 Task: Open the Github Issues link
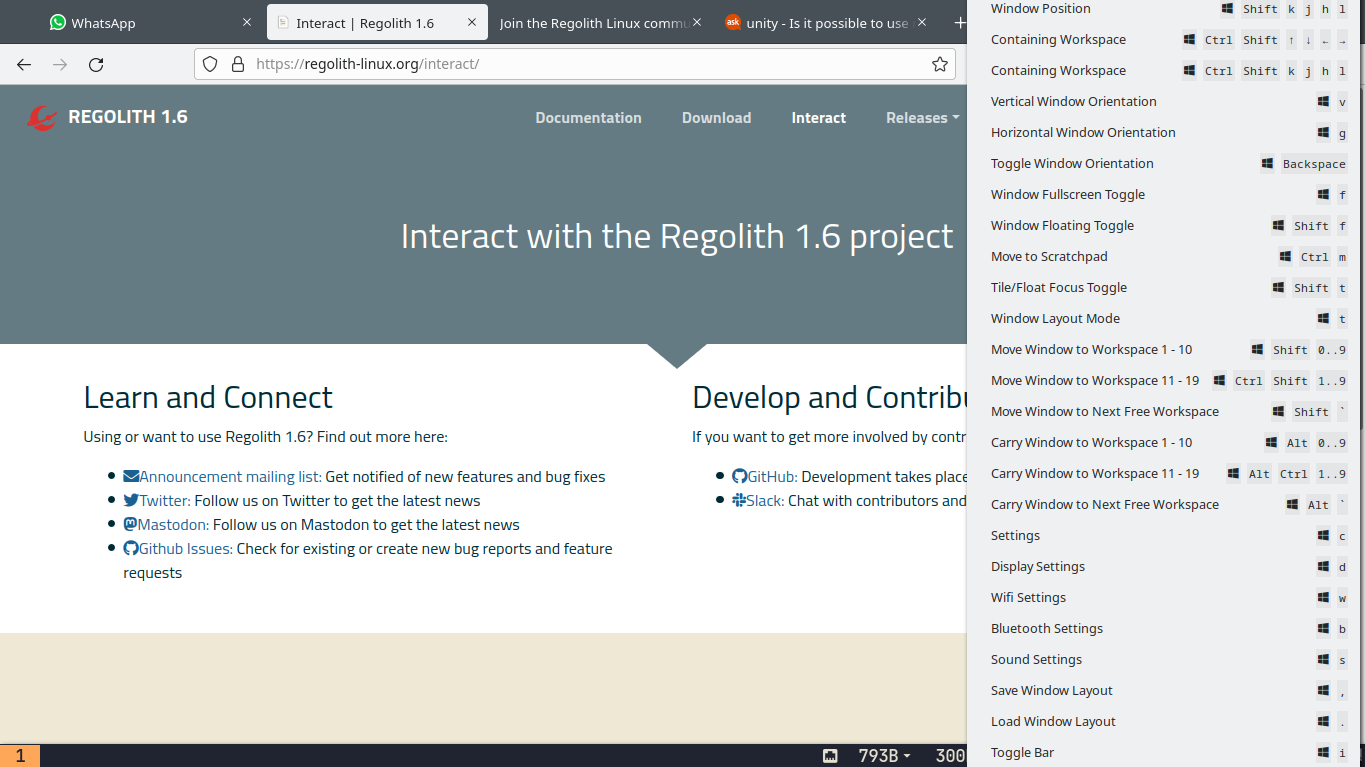186,549
